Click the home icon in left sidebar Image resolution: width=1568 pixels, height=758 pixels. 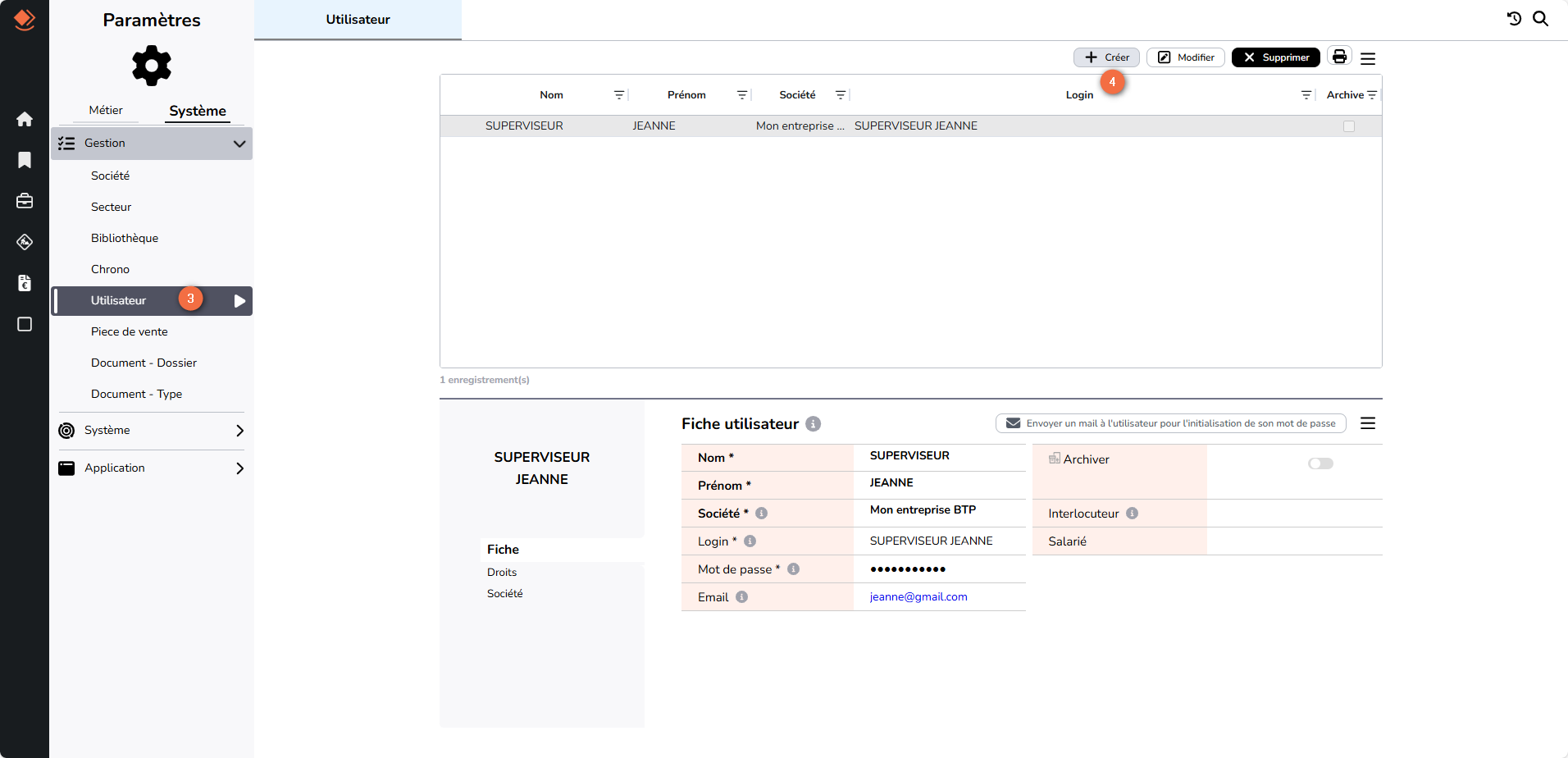point(25,119)
